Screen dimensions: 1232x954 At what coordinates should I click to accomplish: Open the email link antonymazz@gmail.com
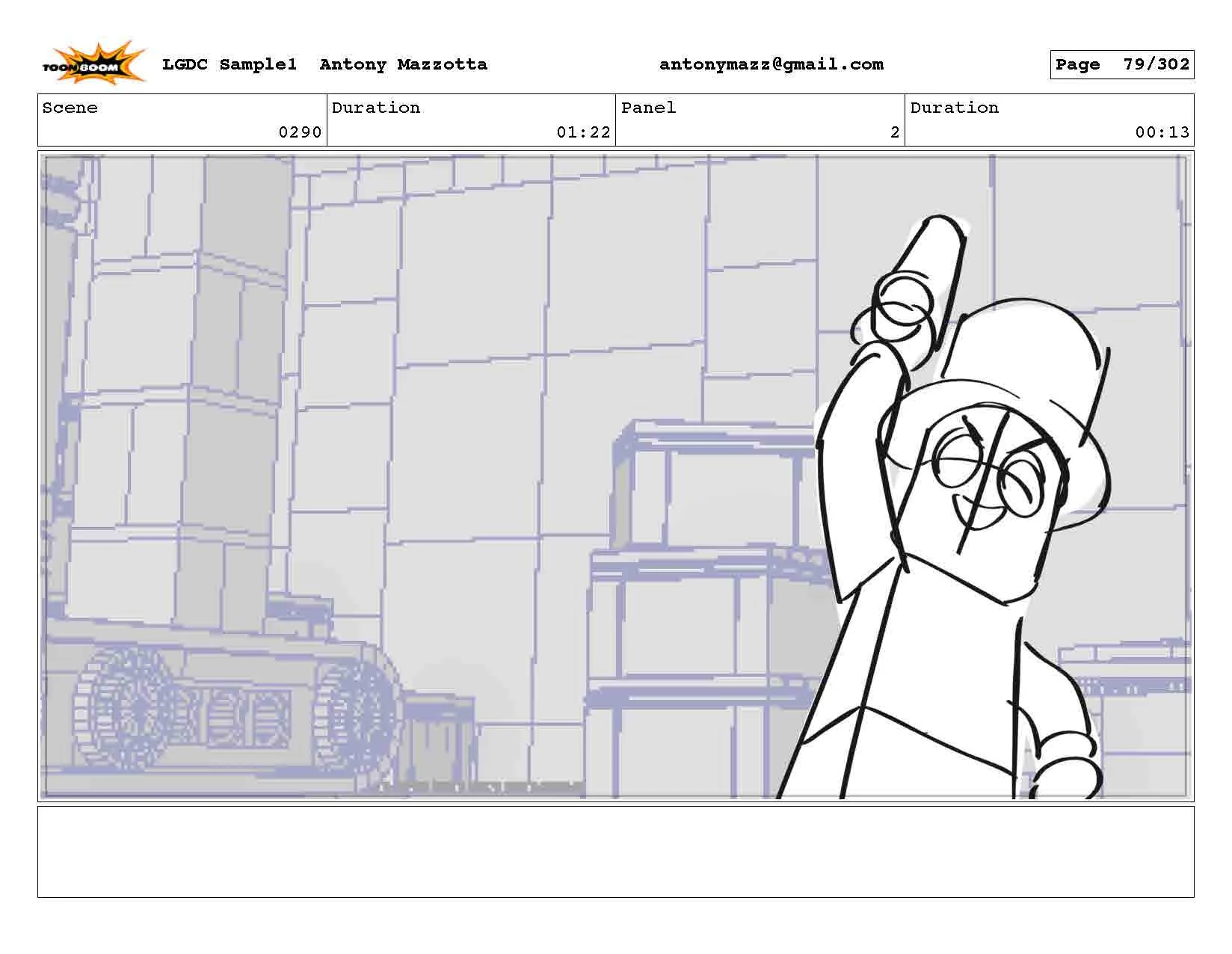click(x=771, y=64)
